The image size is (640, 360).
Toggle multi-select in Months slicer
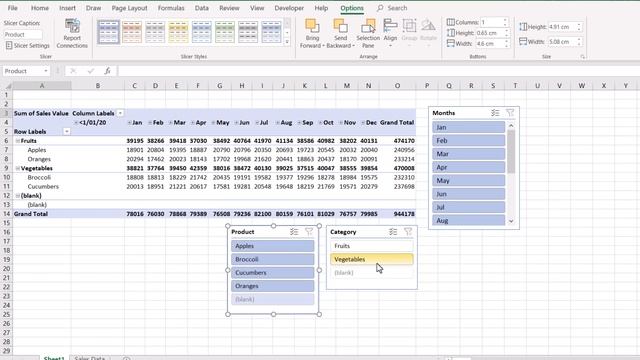point(495,113)
